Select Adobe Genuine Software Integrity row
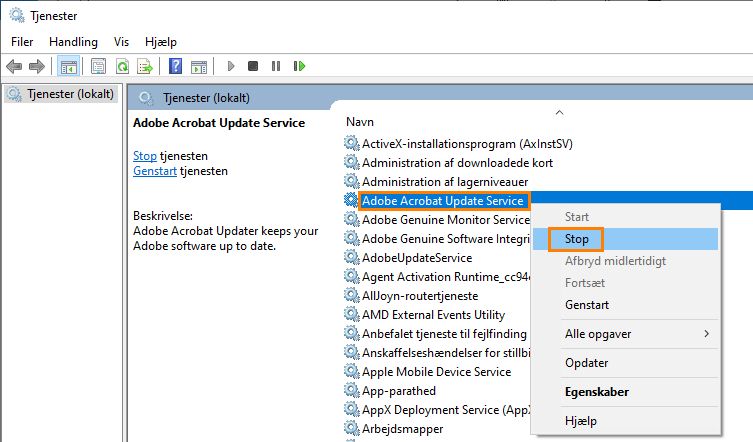 [x=446, y=239]
